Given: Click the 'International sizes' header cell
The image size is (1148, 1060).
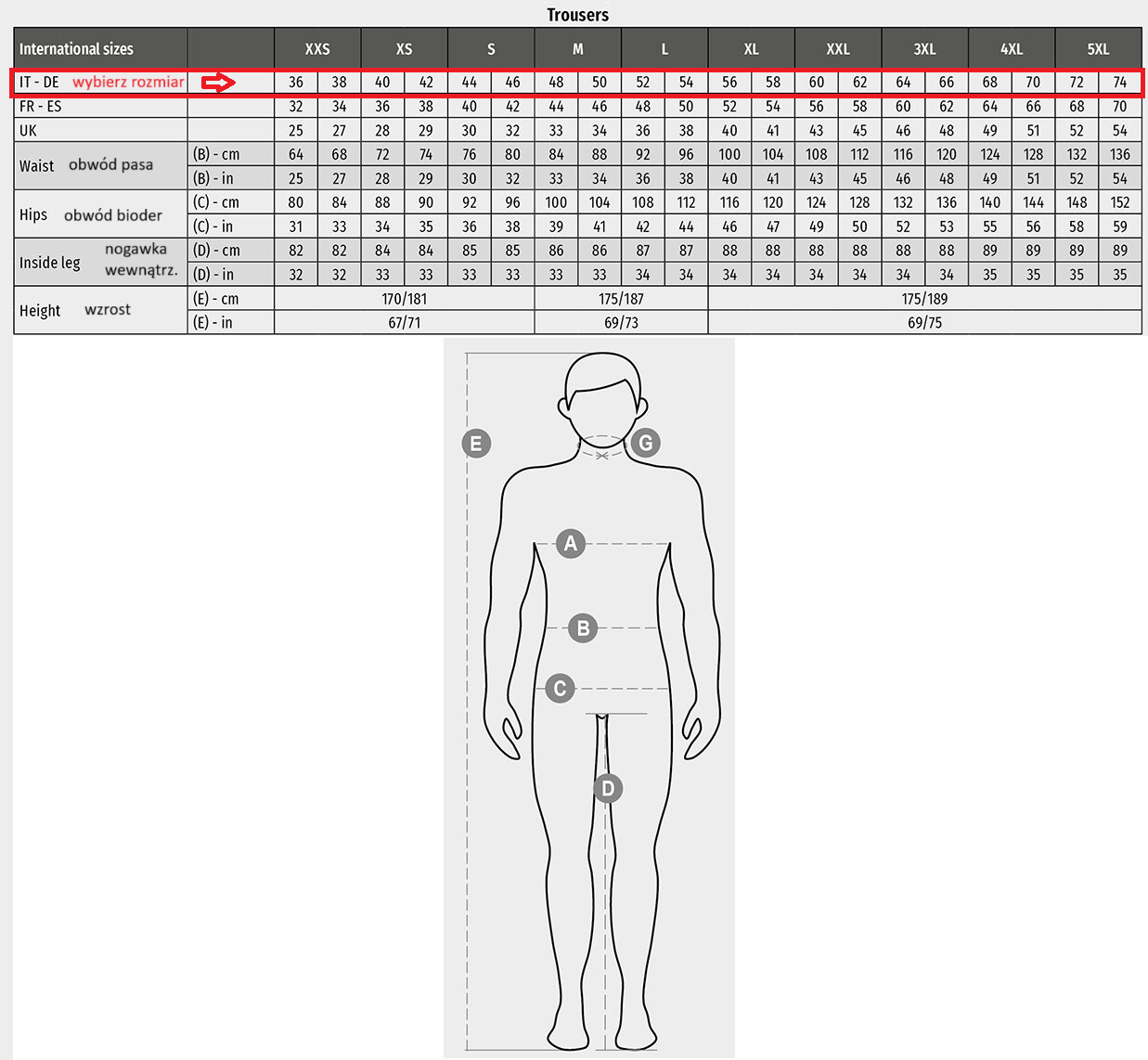Looking at the screenshot, I should pyautogui.click(x=76, y=49).
